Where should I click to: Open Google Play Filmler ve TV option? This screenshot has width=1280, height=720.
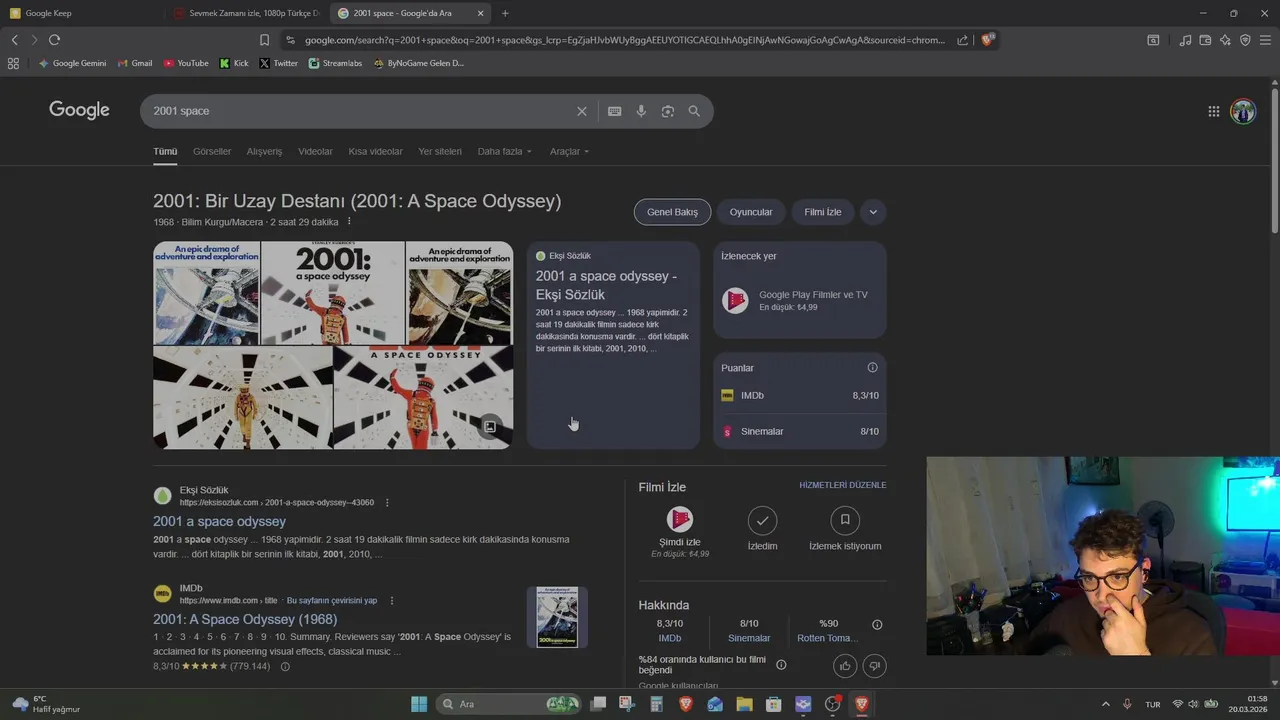coord(799,300)
